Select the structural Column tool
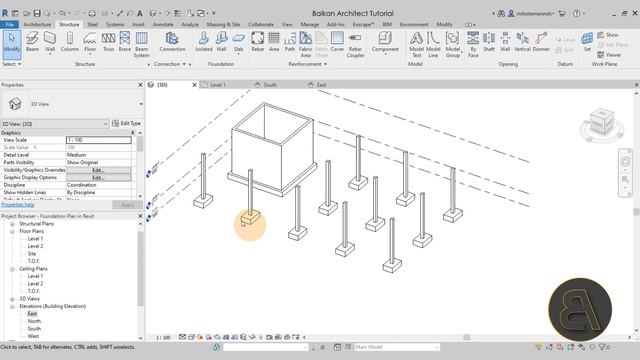This screenshot has height=360, width=640. click(70, 42)
